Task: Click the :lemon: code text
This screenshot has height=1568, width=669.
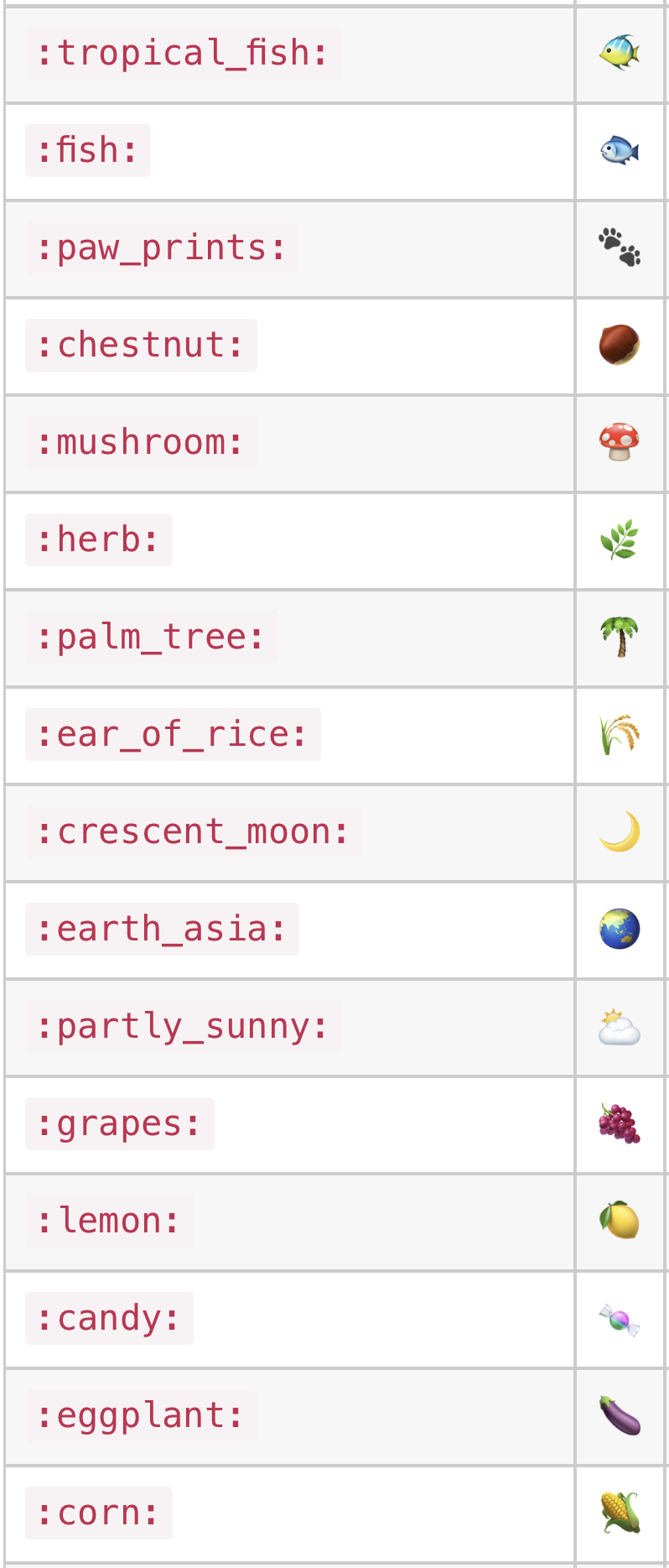Action: pyautogui.click(x=109, y=1221)
